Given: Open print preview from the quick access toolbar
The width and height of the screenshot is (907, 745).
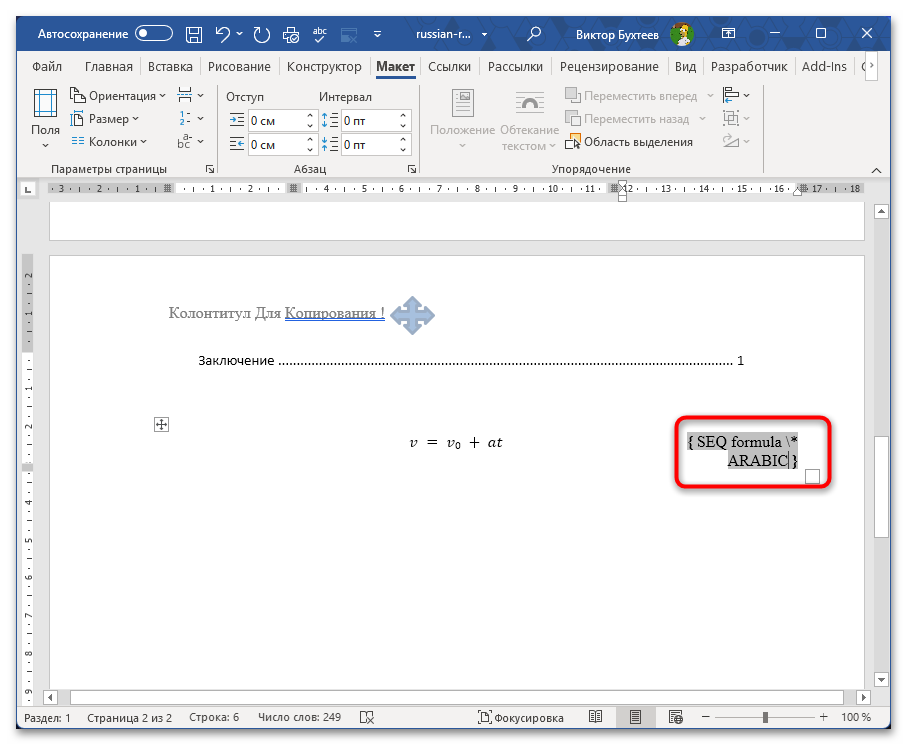Looking at the screenshot, I should (x=290, y=35).
